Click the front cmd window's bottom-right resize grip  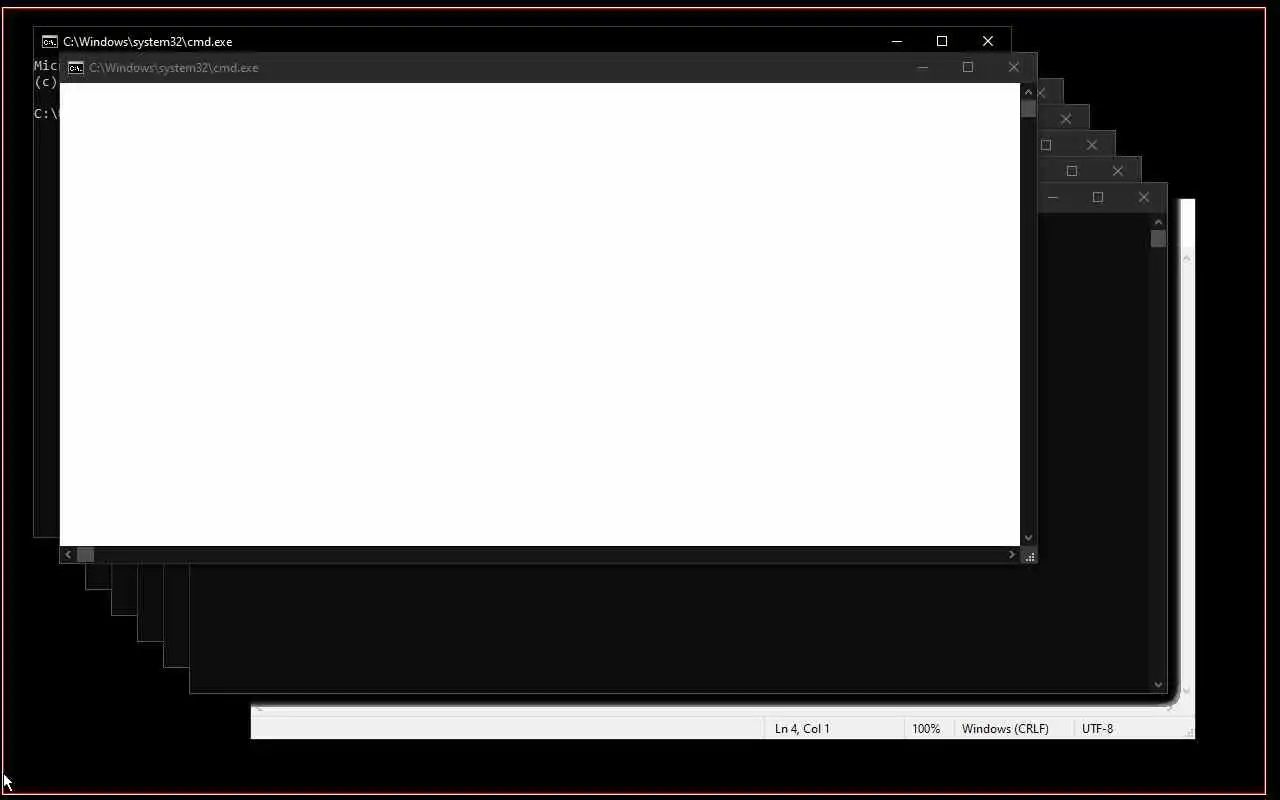(x=1029, y=555)
